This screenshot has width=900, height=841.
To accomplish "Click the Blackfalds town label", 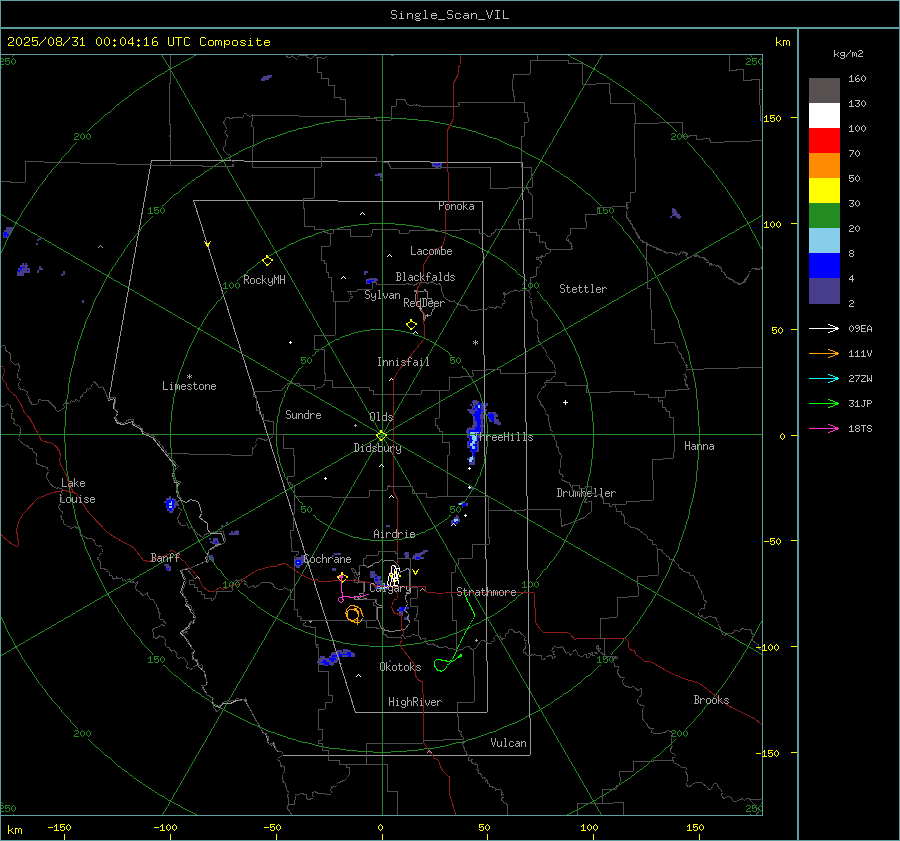I will 425,277.
